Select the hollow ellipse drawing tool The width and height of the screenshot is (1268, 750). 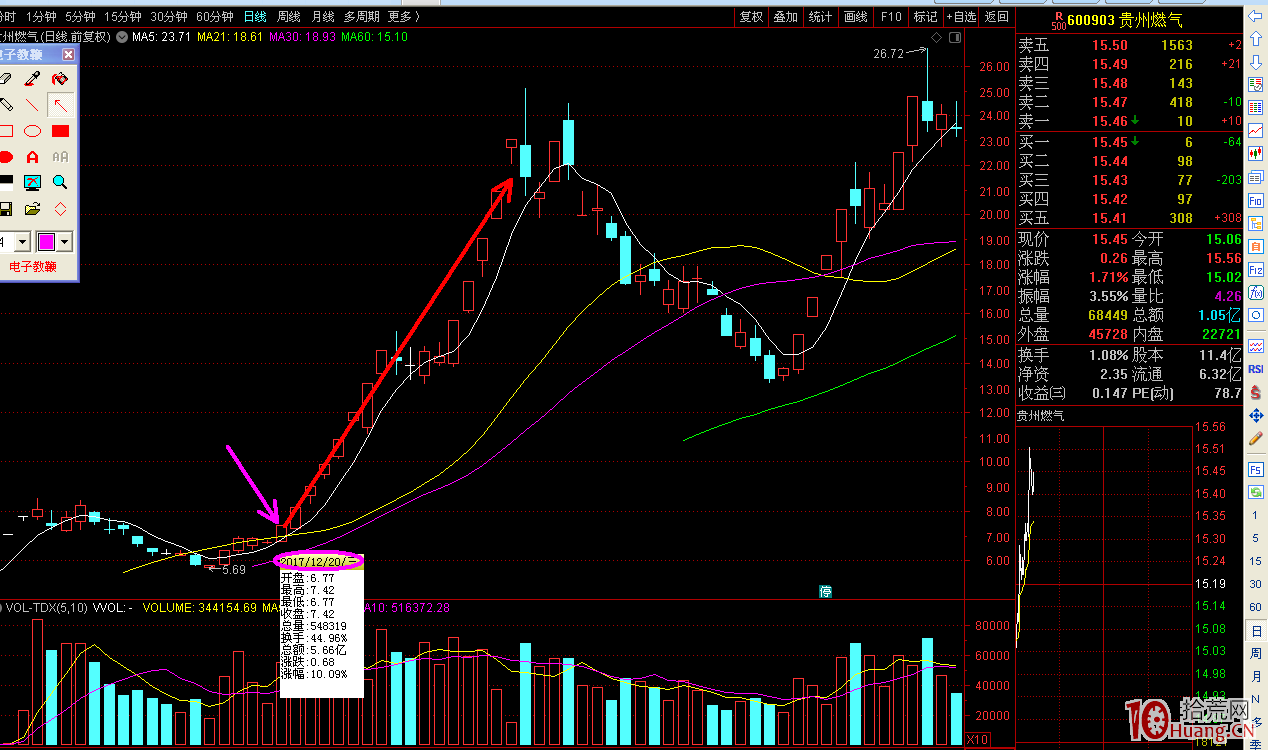click(x=32, y=131)
